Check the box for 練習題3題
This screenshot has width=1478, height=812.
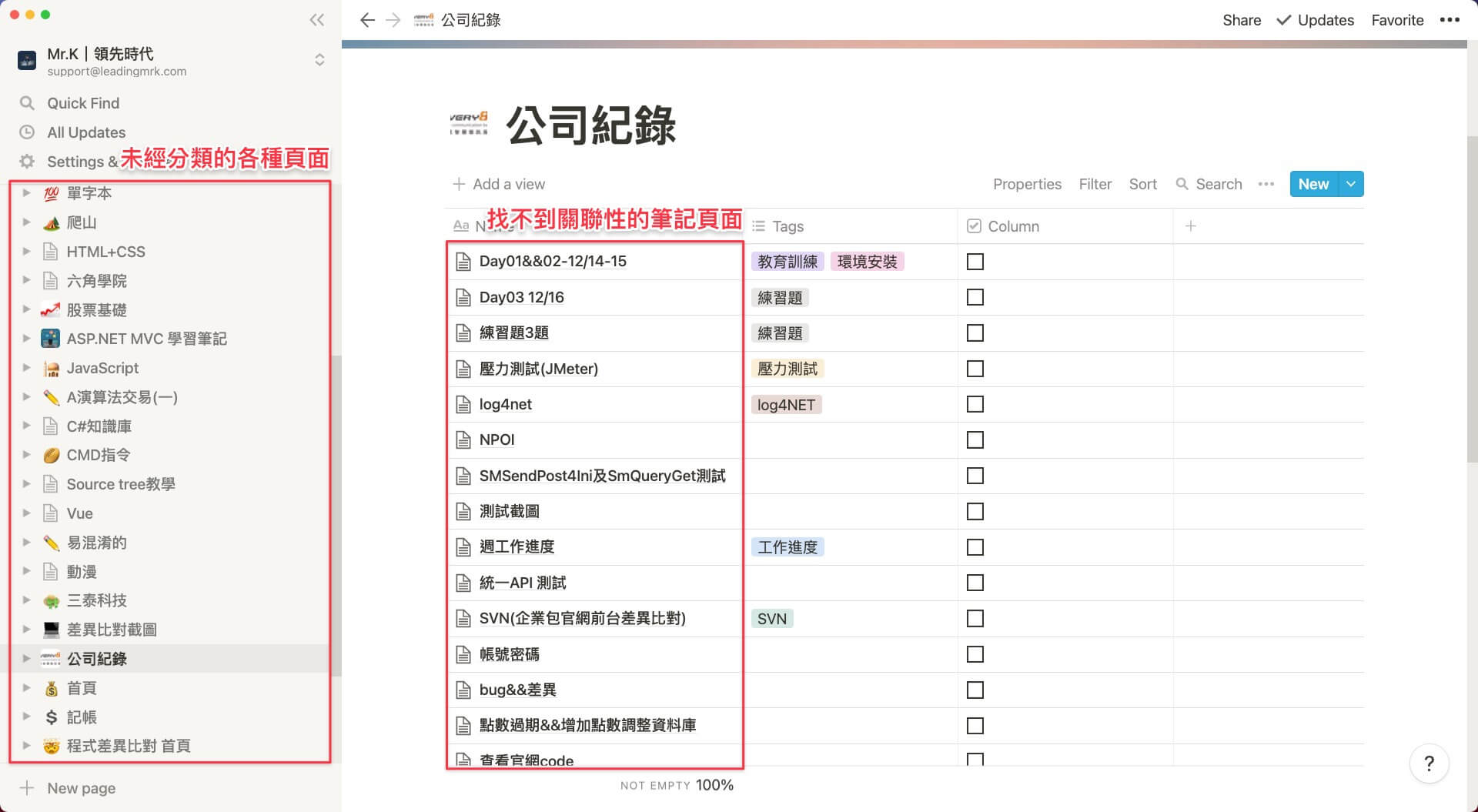click(975, 333)
